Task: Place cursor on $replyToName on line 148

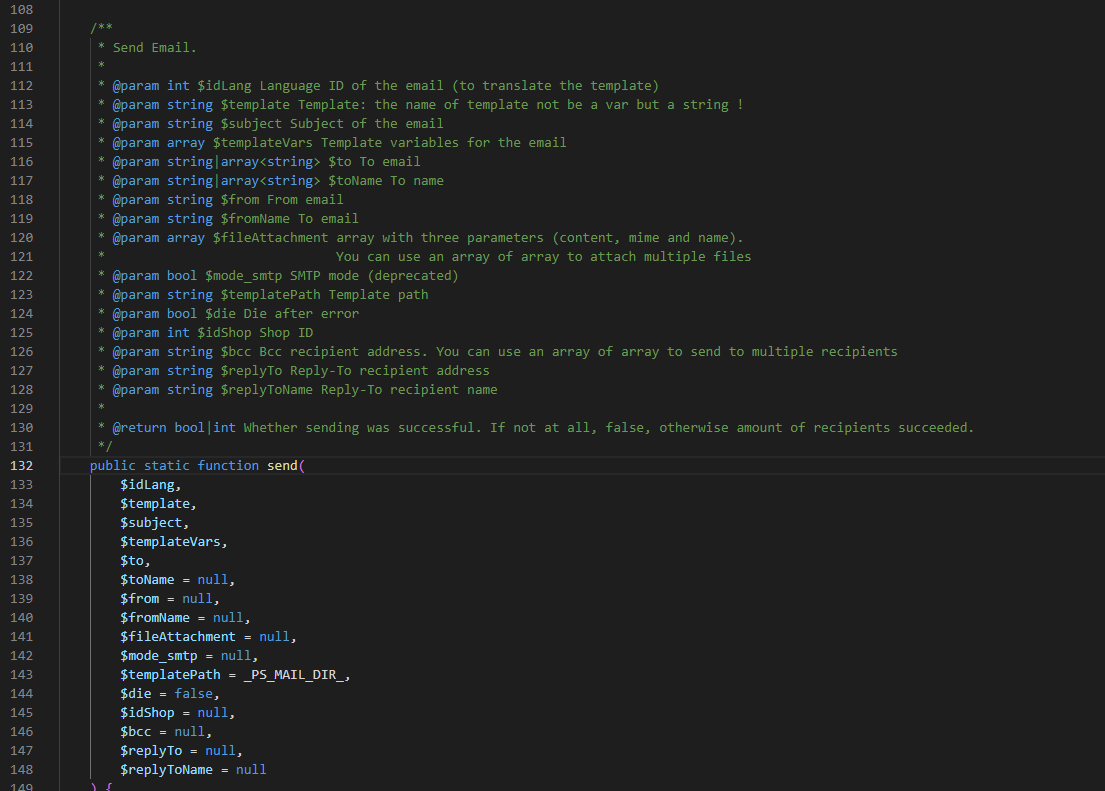Action: [166, 770]
